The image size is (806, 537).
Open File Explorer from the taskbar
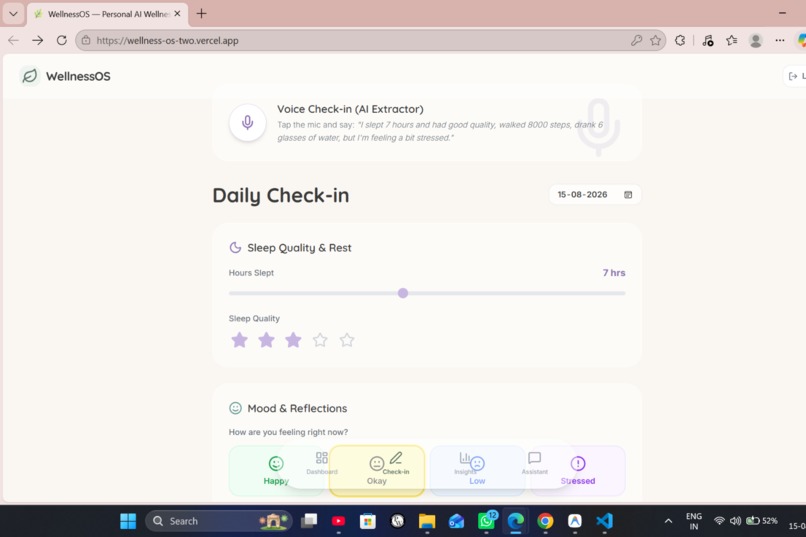point(427,521)
